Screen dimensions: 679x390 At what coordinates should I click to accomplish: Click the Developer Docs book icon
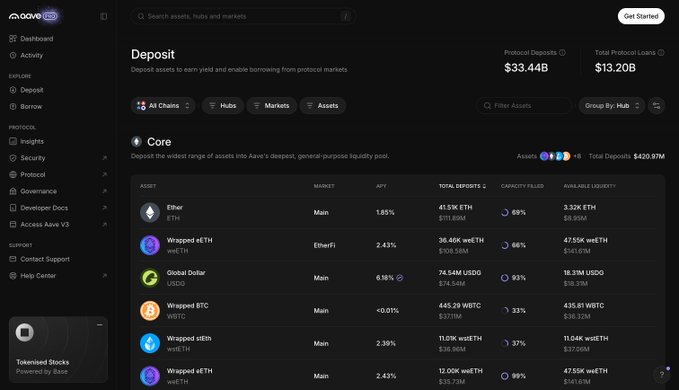click(x=13, y=208)
